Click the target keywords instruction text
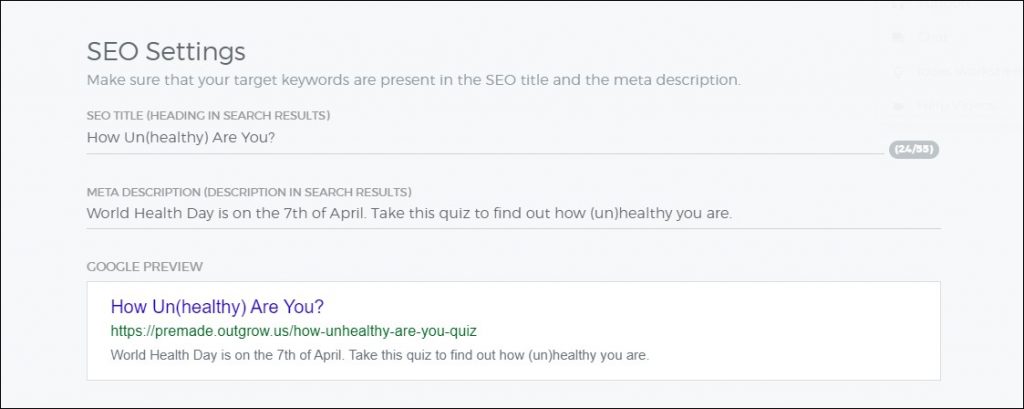 [413, 79]
